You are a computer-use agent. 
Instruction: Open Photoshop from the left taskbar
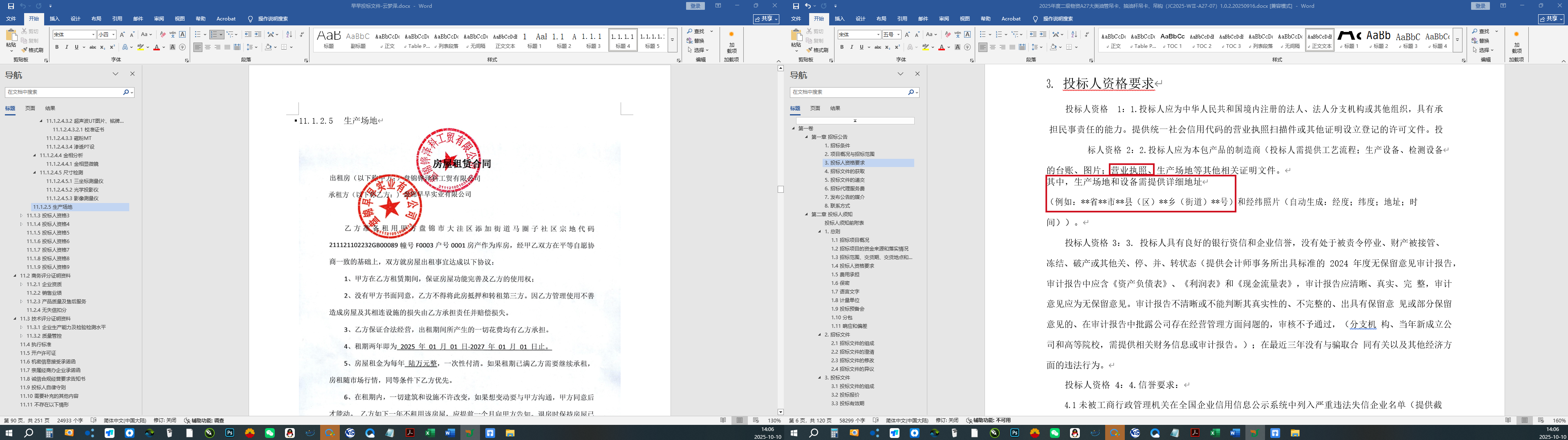[x=229, y=433]
